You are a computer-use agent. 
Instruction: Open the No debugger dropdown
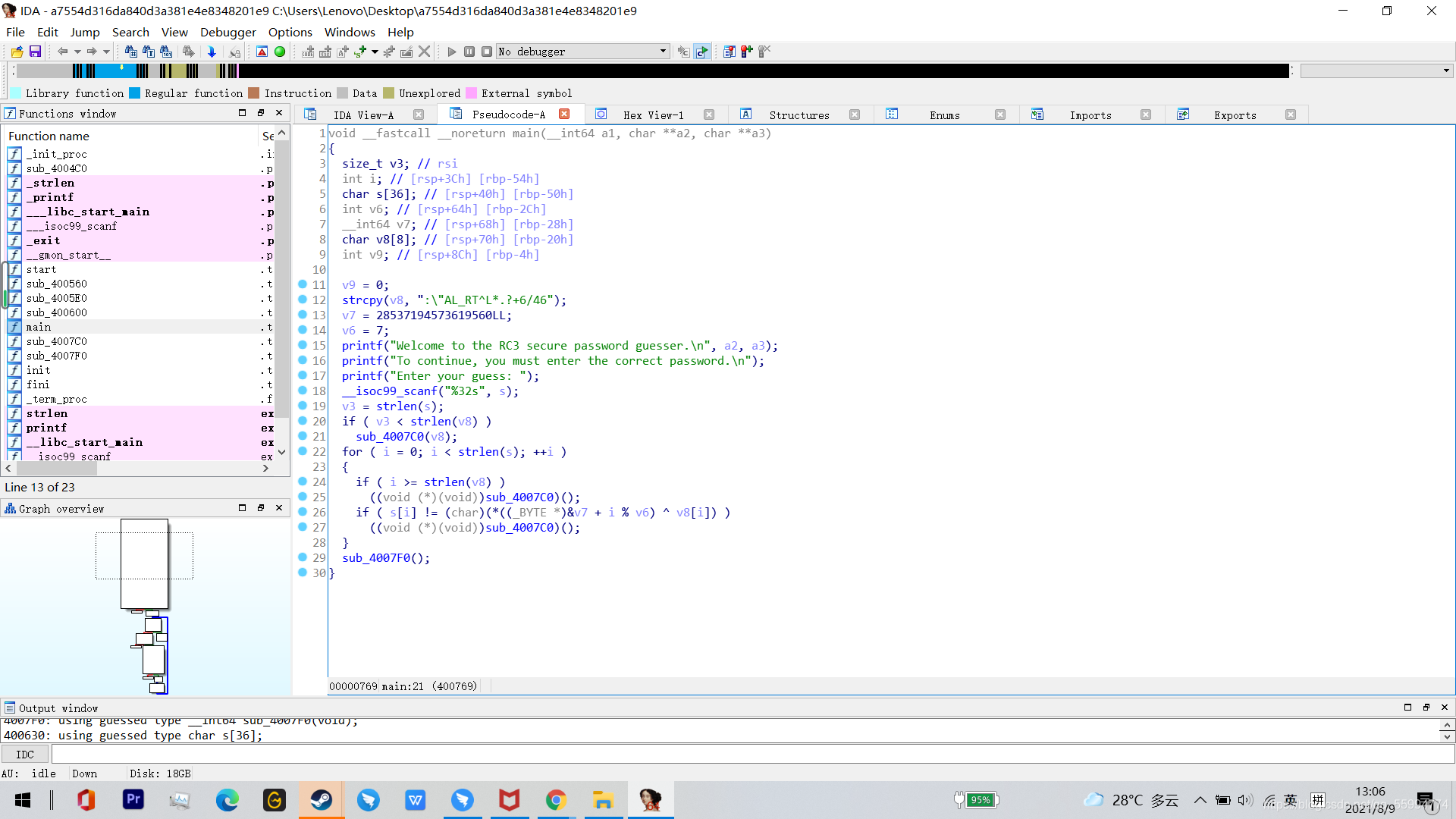662,52
